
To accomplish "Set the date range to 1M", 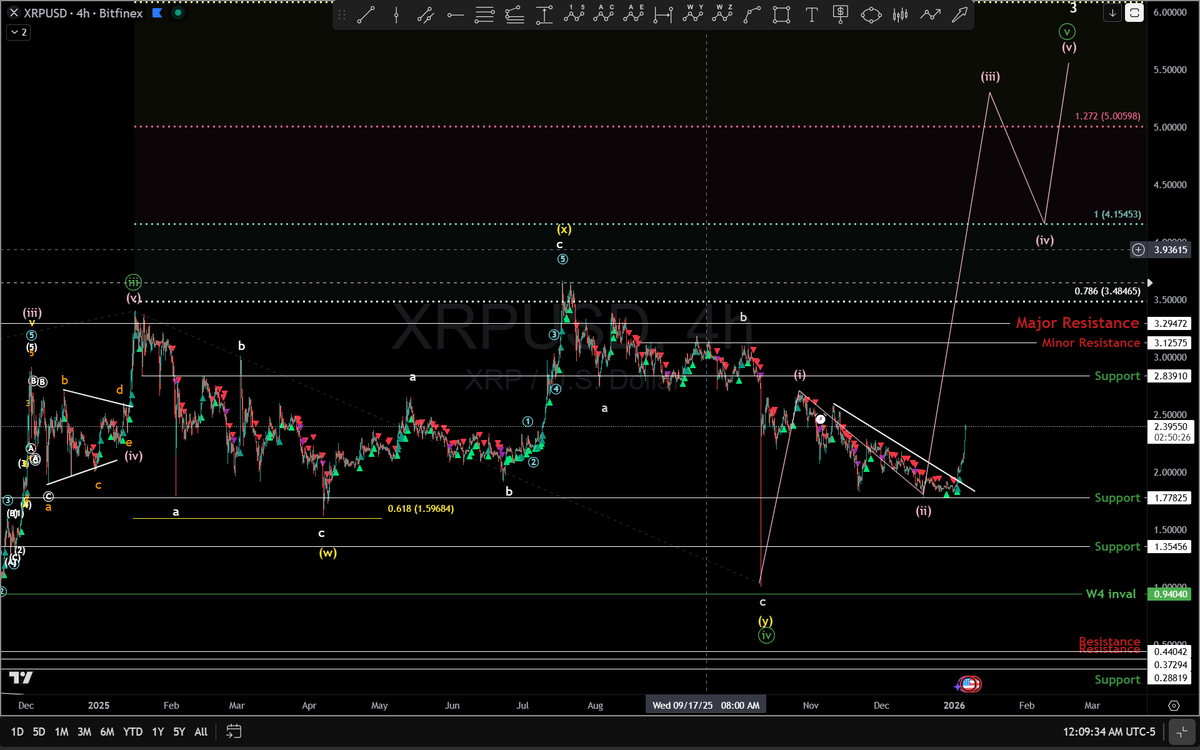I will tap(61, 731).
